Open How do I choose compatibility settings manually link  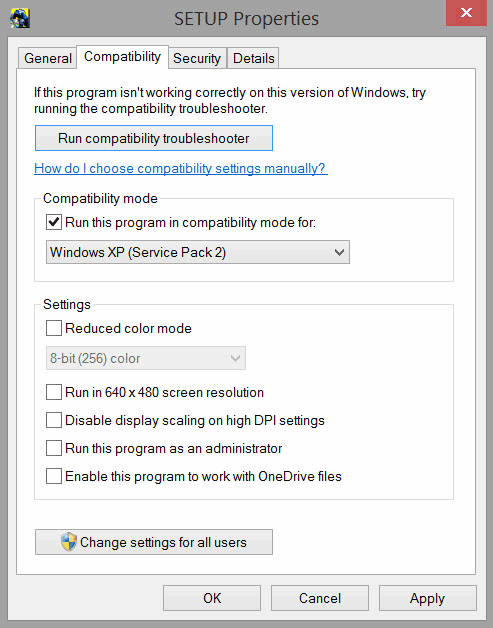coord(181,168)
